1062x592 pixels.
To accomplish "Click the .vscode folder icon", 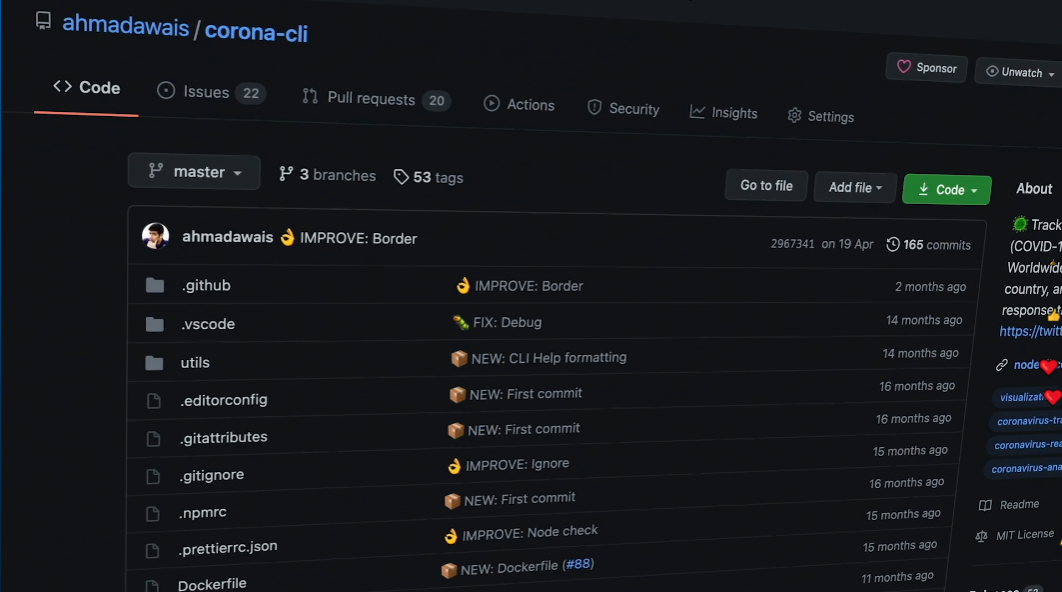I will coord(154,324).
